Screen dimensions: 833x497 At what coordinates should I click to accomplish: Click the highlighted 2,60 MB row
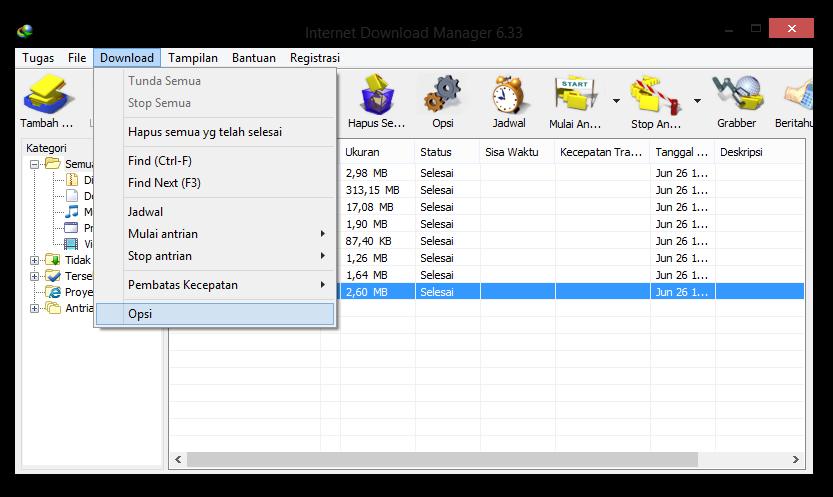click(572, 292)
